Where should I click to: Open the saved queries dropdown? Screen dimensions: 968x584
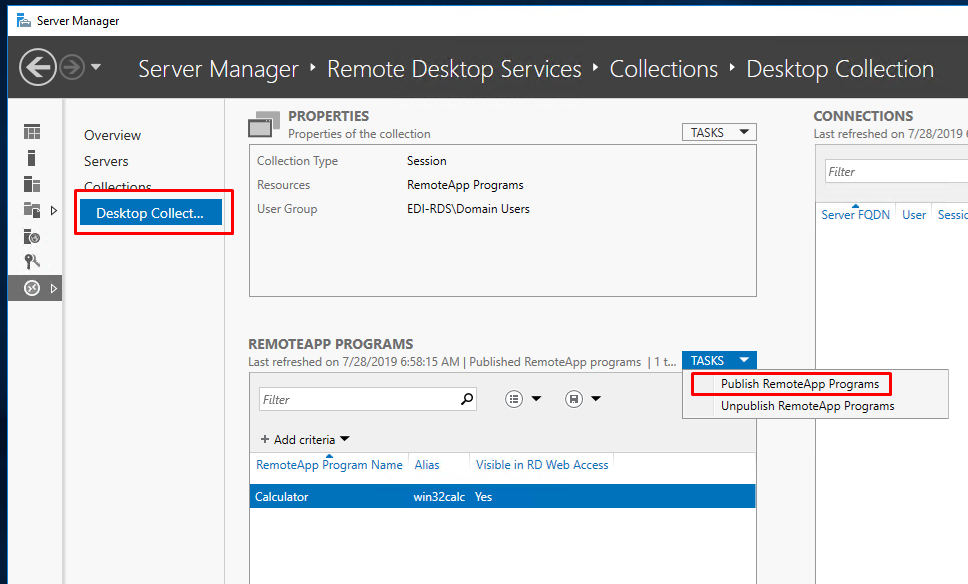583,399
